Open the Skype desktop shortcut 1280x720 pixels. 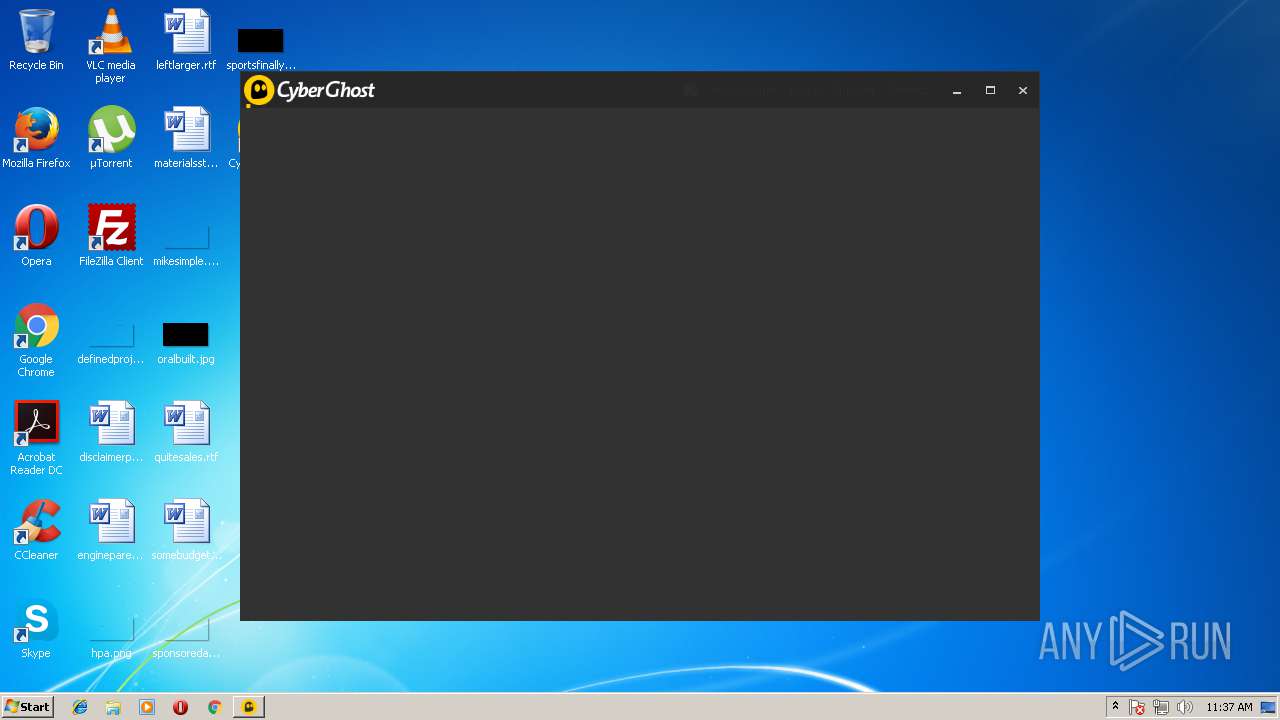pyautogui.click(x=36, y=628)
